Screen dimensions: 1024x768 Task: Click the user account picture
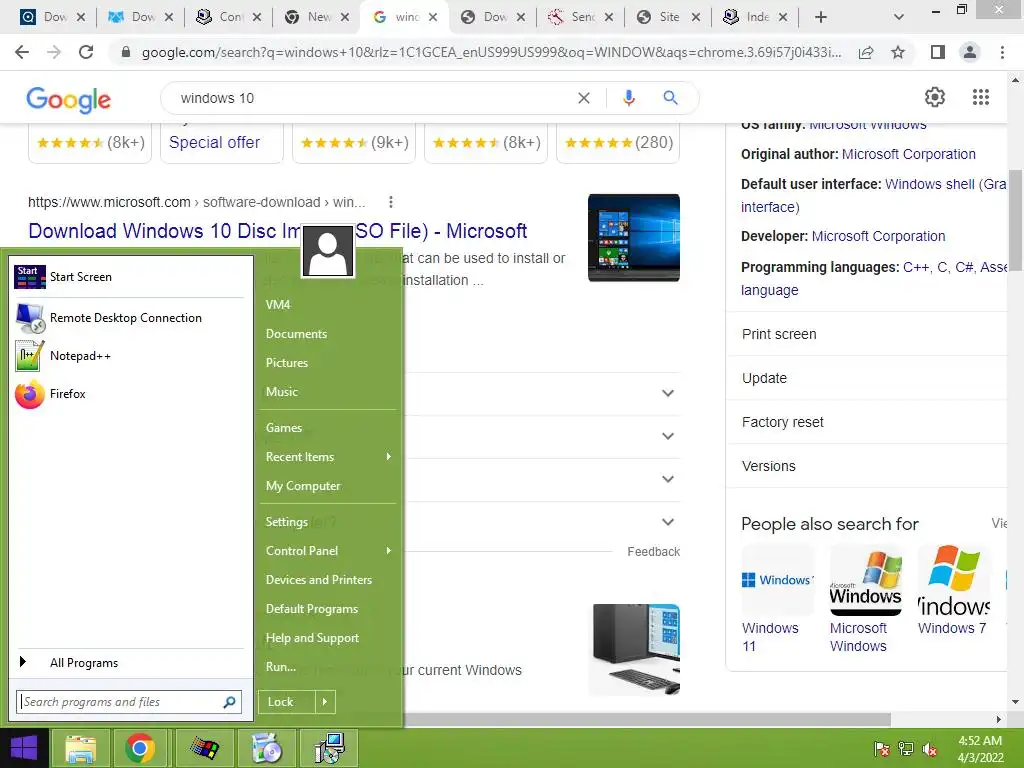tap(328, 251)
